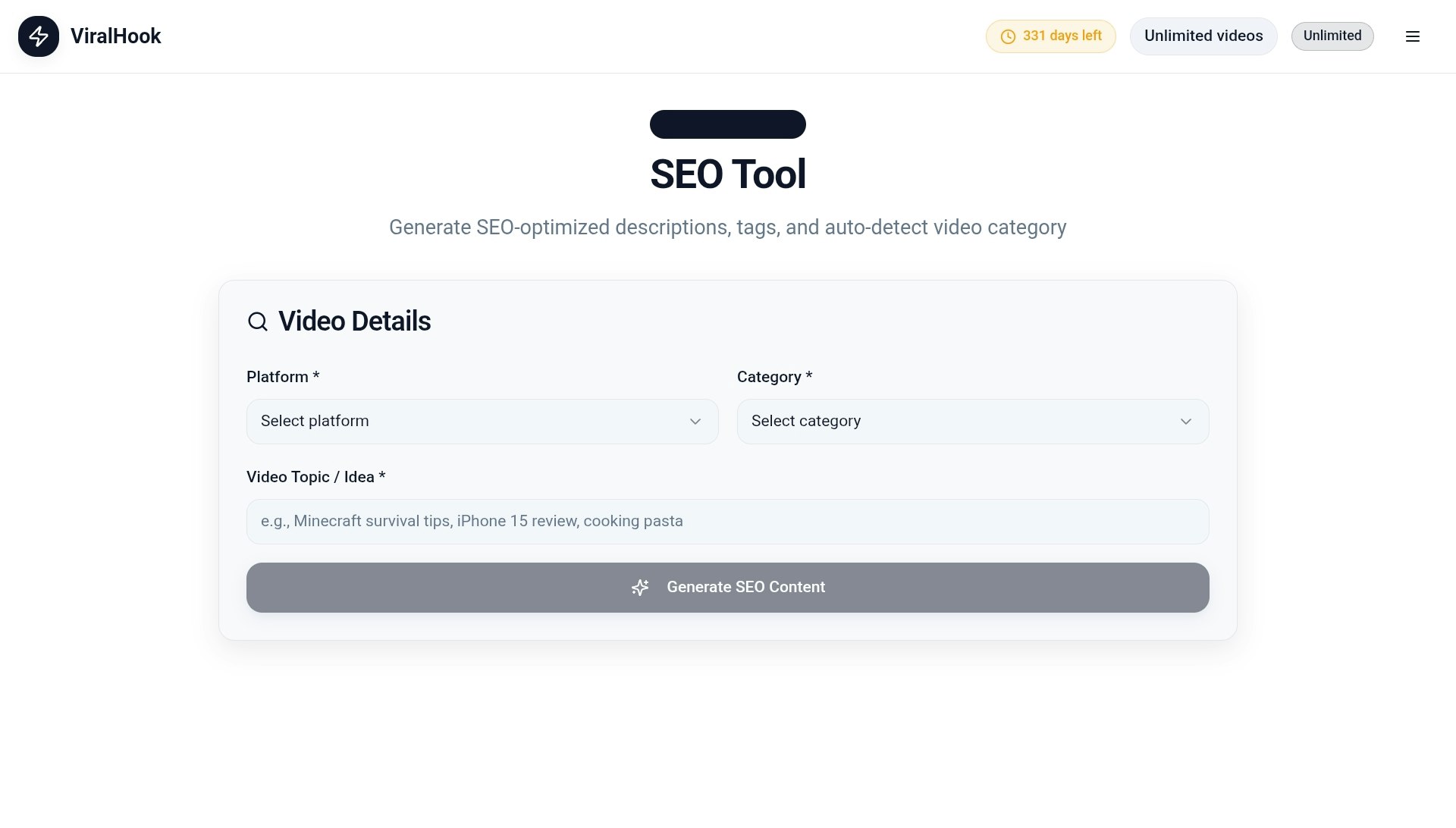The height and width of the screenshot is (828, 1456).
Task: Click the Unlimited plan pill
Action: tap(1332, 36)
